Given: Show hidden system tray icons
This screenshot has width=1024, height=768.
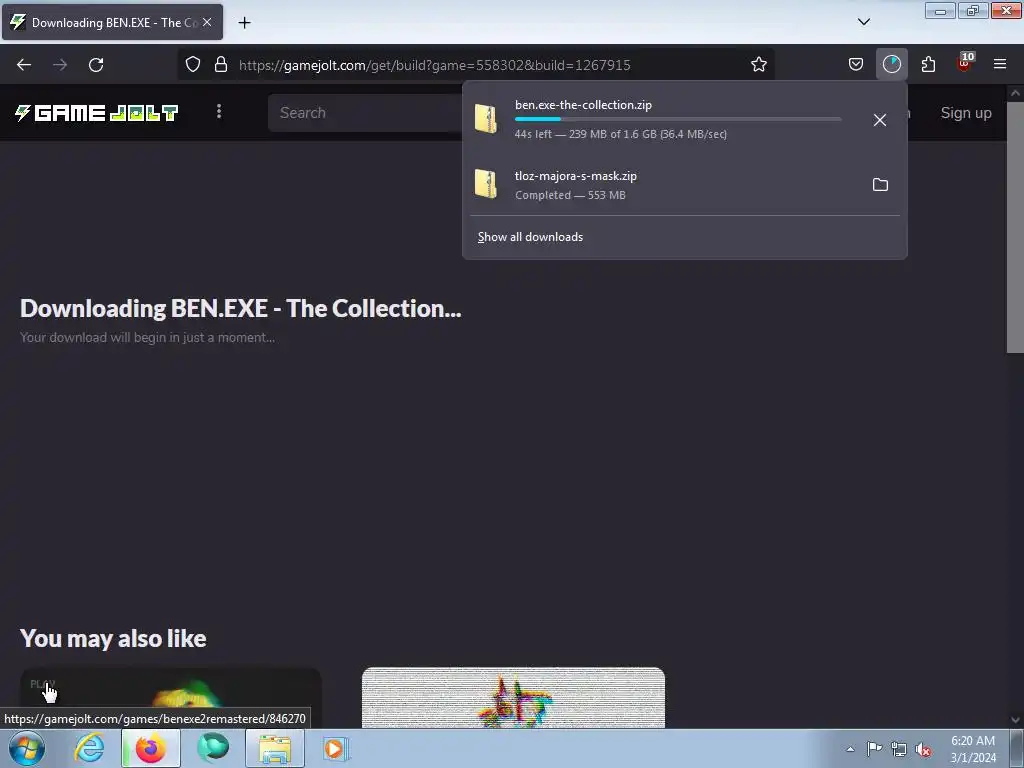Looking at the screenshot, I should point(850,749).
